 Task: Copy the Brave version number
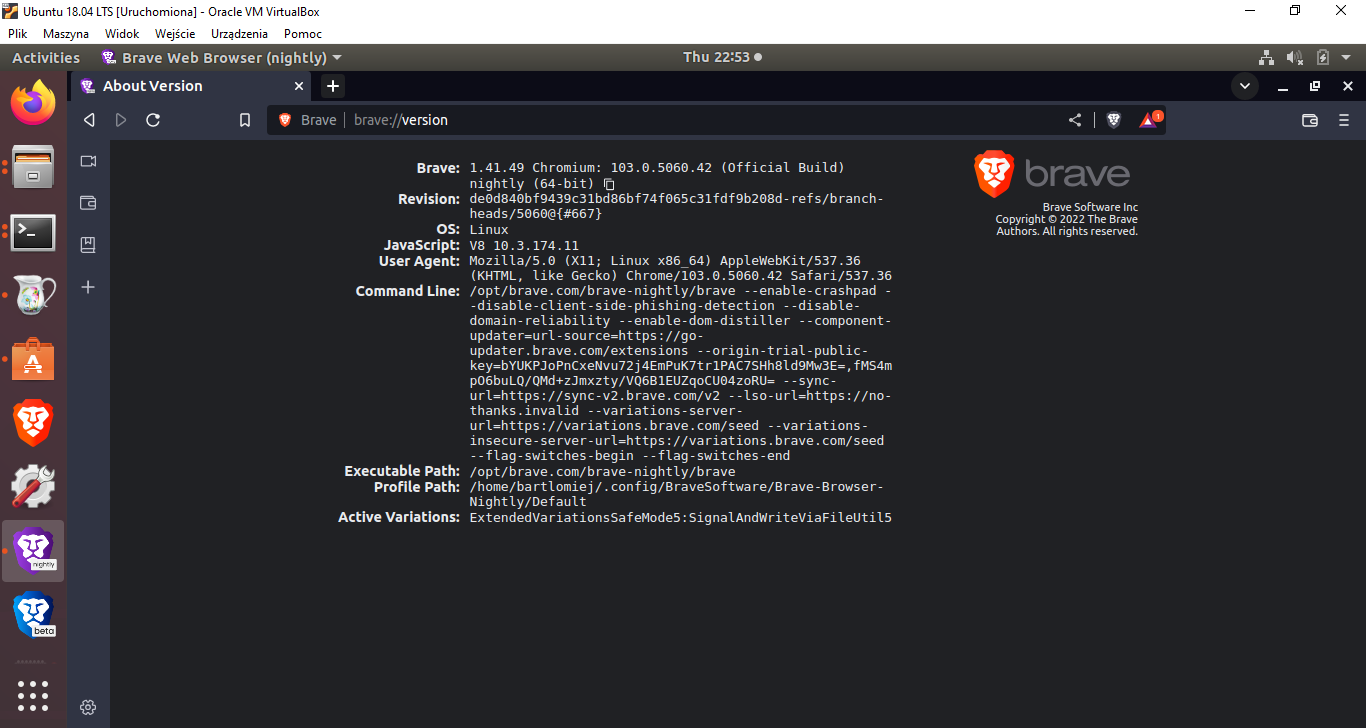(608, 183)
